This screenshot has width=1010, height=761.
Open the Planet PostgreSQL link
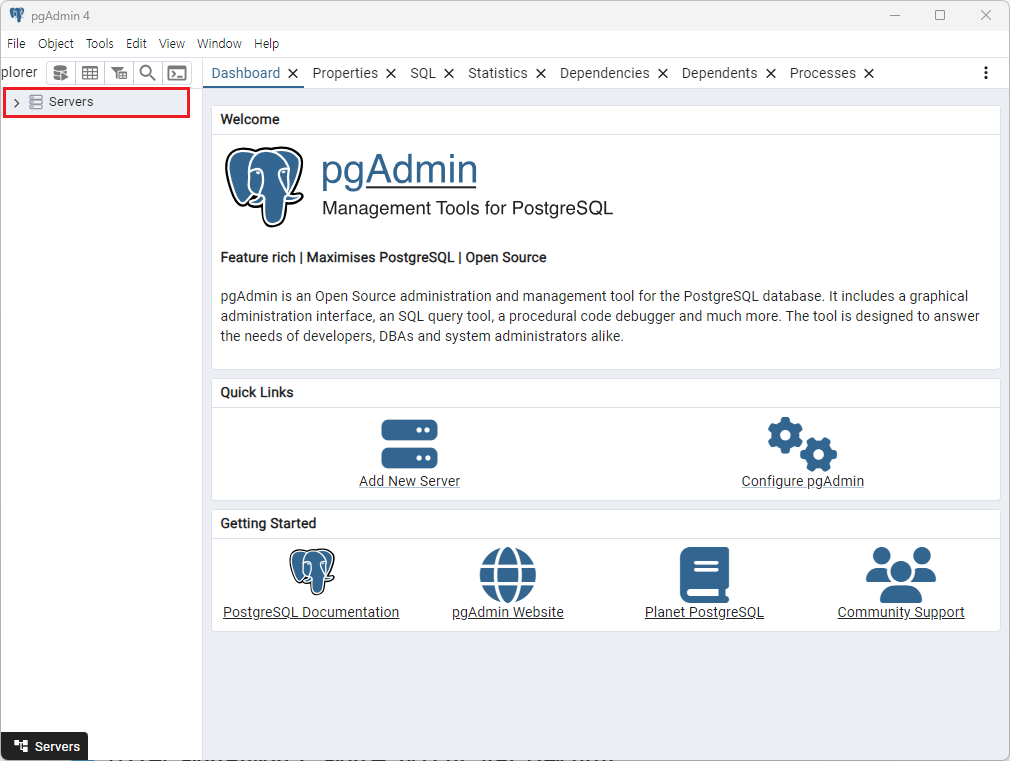click(704, 612)
